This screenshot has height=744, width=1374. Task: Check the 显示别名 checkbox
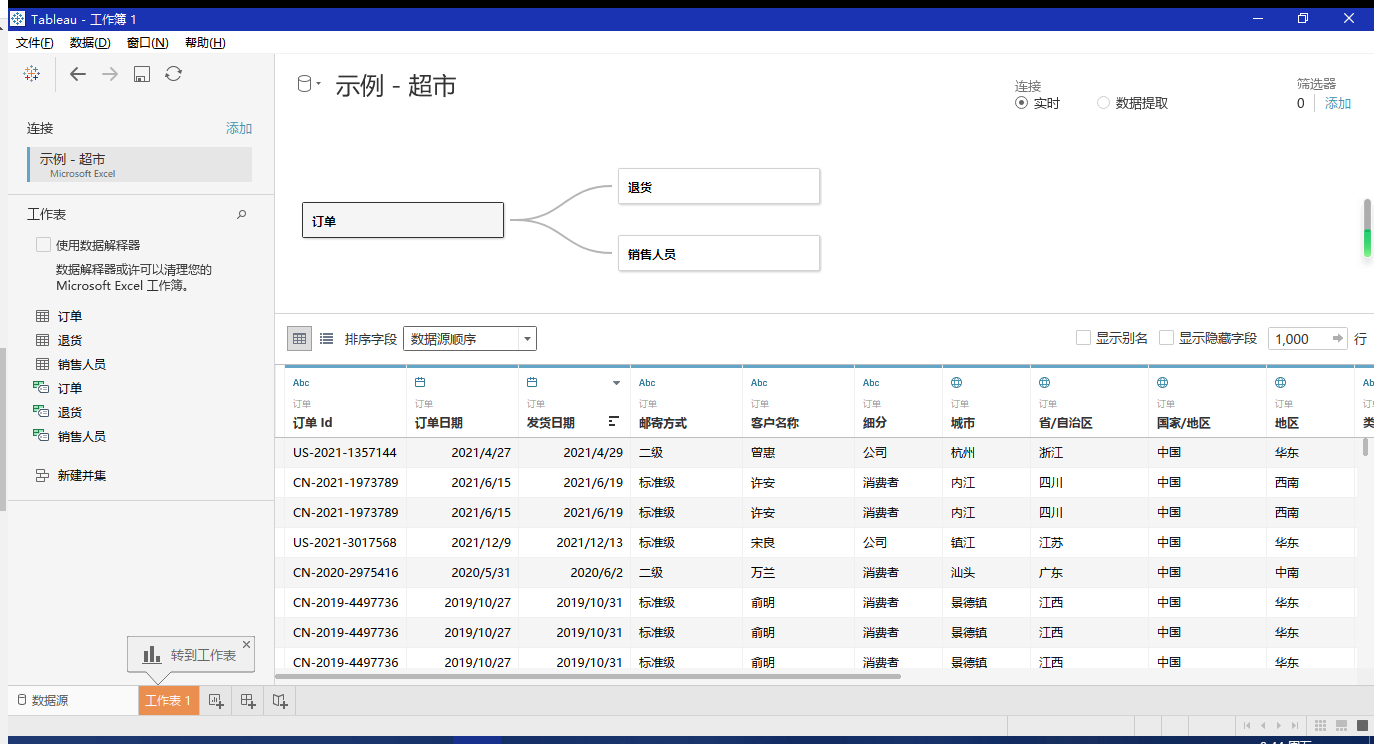coord(1083,337)
